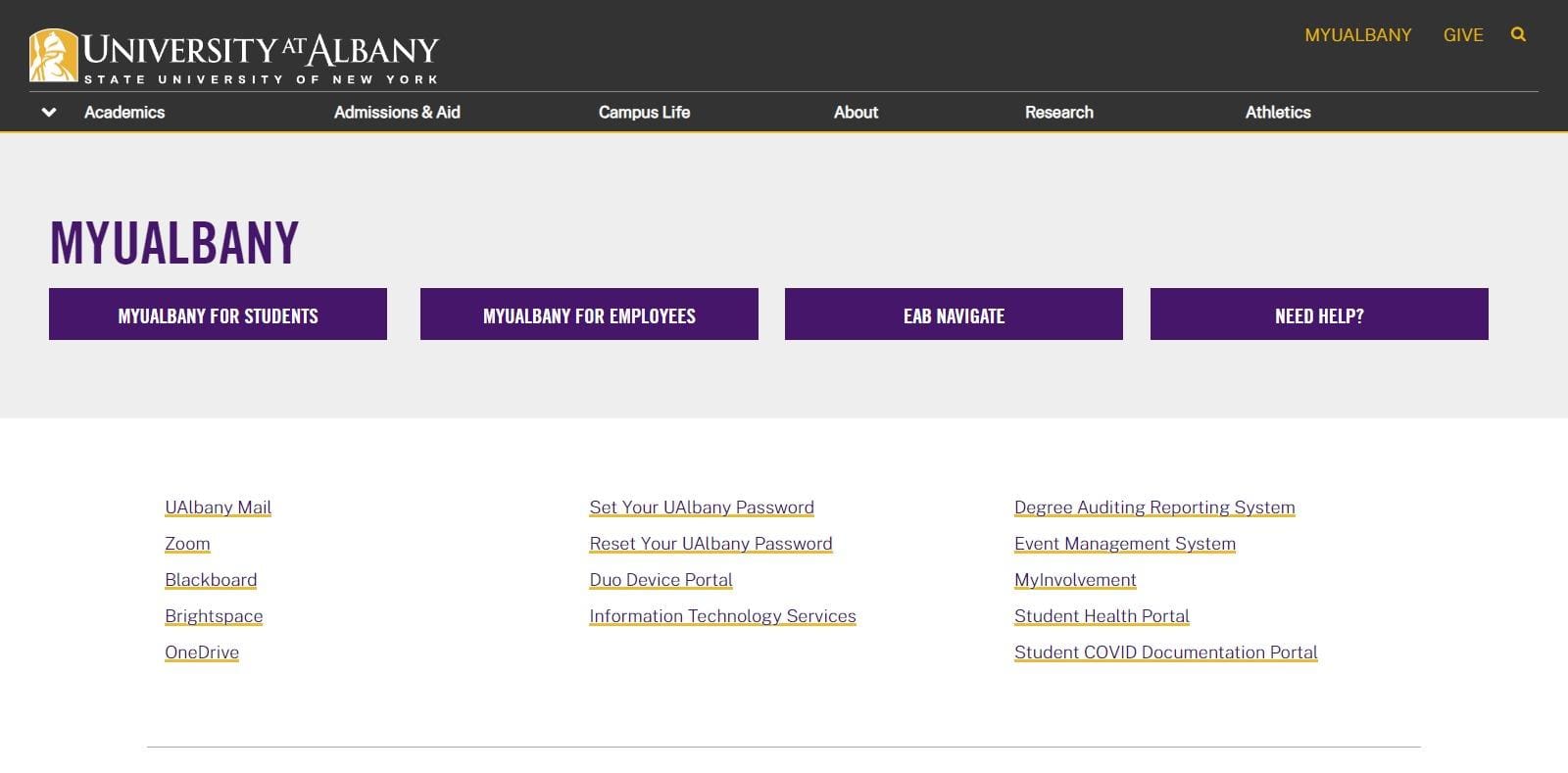This screenshot has height=773, width=1568.
Task: Click the MYUALBANY link in top bar
Action: (x=1358, y=35)
